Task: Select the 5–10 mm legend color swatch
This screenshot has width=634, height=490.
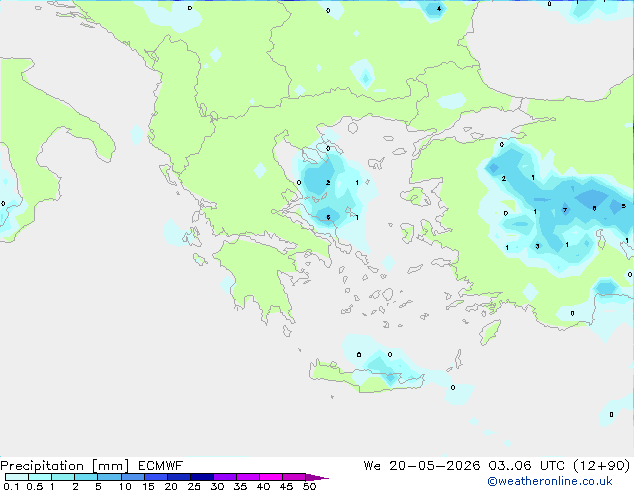Action: point(109,477)
